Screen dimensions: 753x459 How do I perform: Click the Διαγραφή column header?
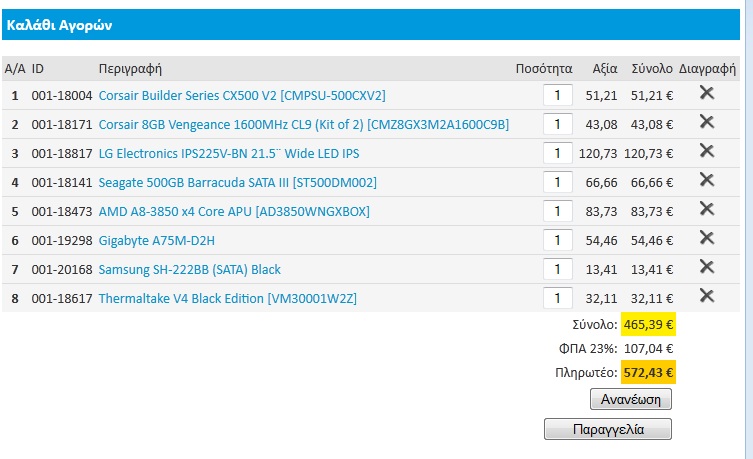[707, 69]
